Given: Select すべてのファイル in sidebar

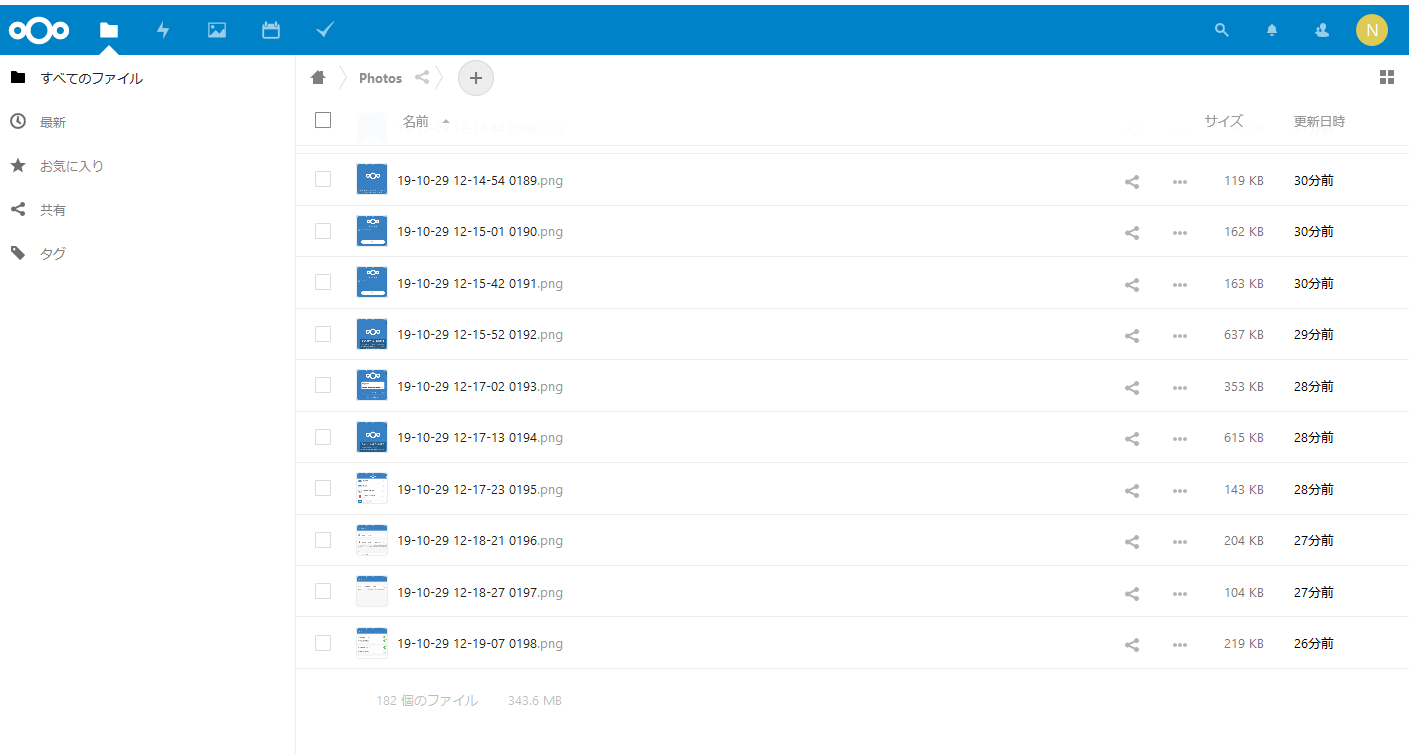Looking at the screenshot, I should click(x=91, y=78).
